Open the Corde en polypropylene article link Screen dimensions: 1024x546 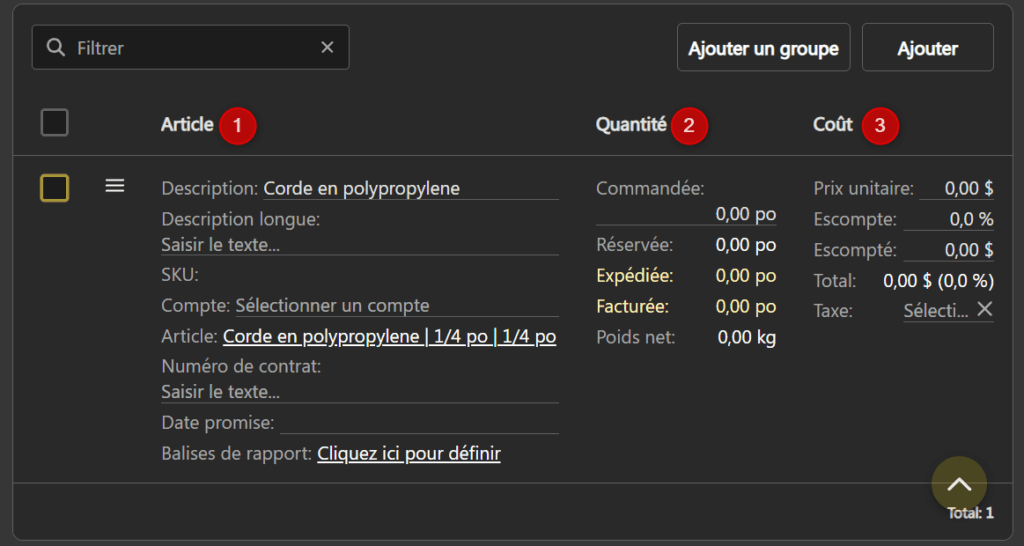pyautogui.click(x=389, y=337)
